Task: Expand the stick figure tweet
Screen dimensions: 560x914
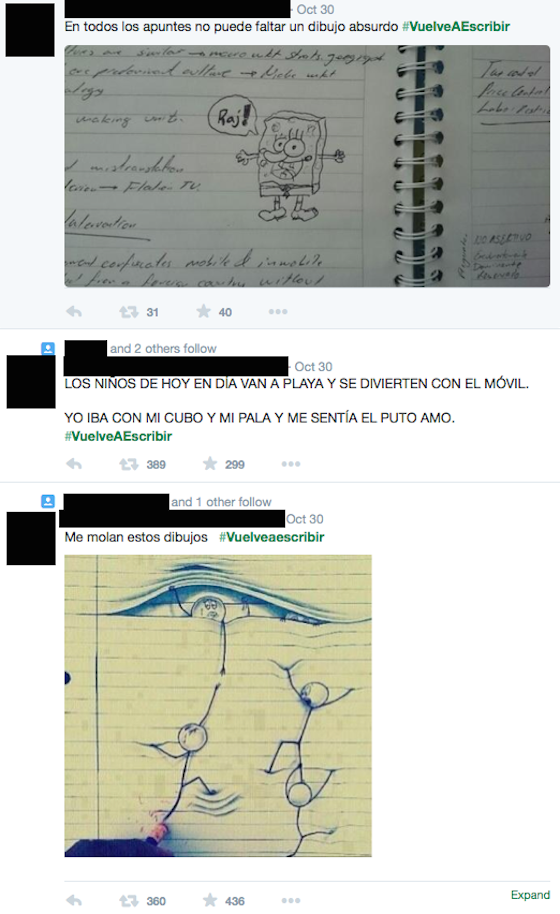Action: point(530,895)
